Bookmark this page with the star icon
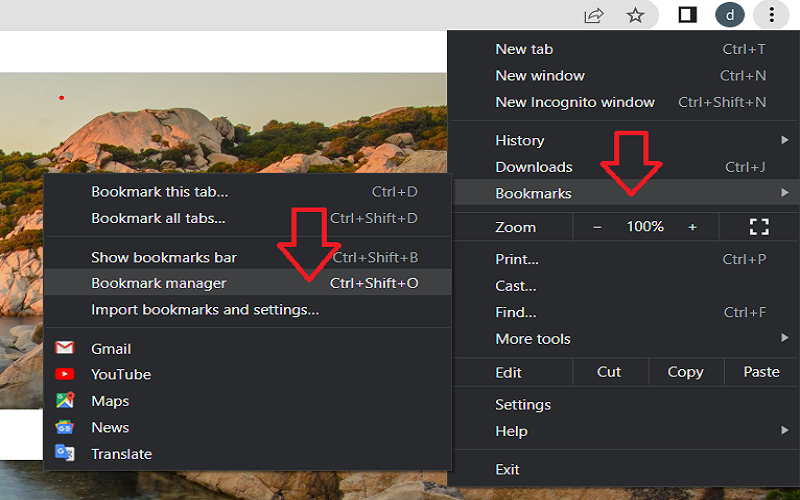 pyautogui.click(x=635, y=15)
